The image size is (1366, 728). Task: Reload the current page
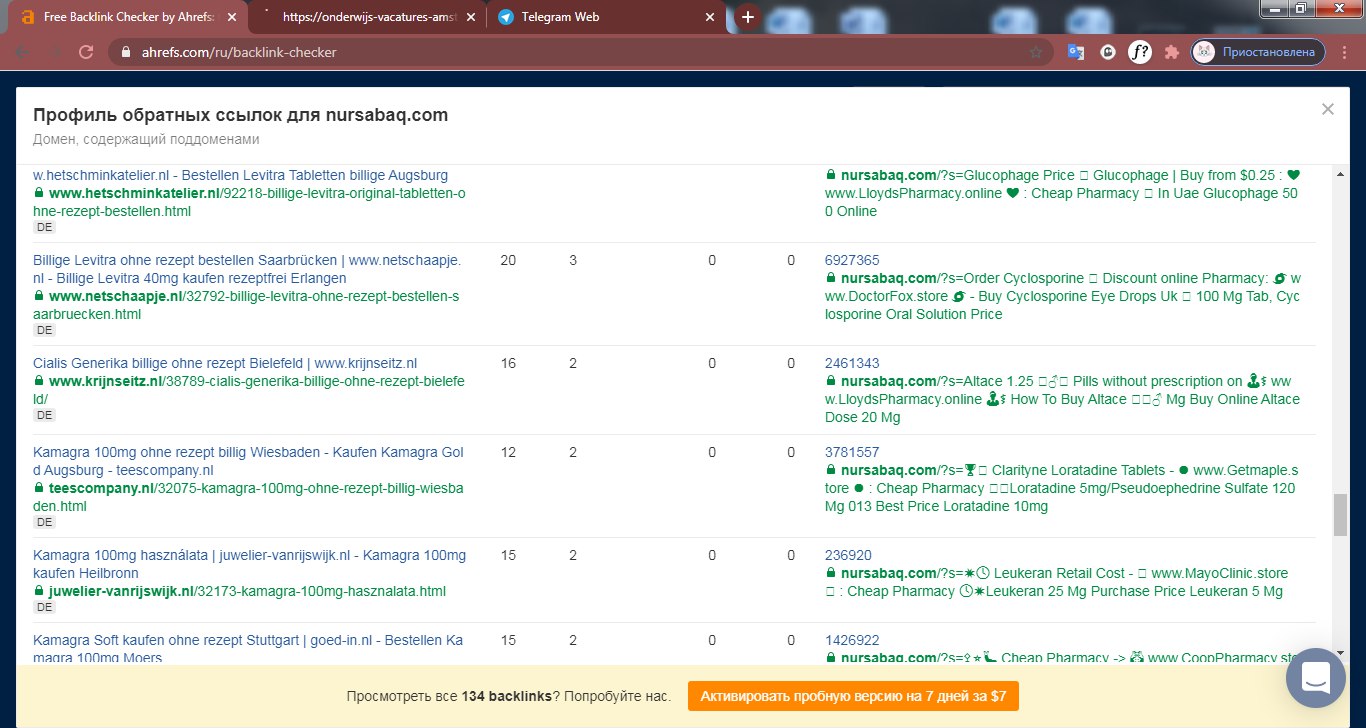[86, 52]
